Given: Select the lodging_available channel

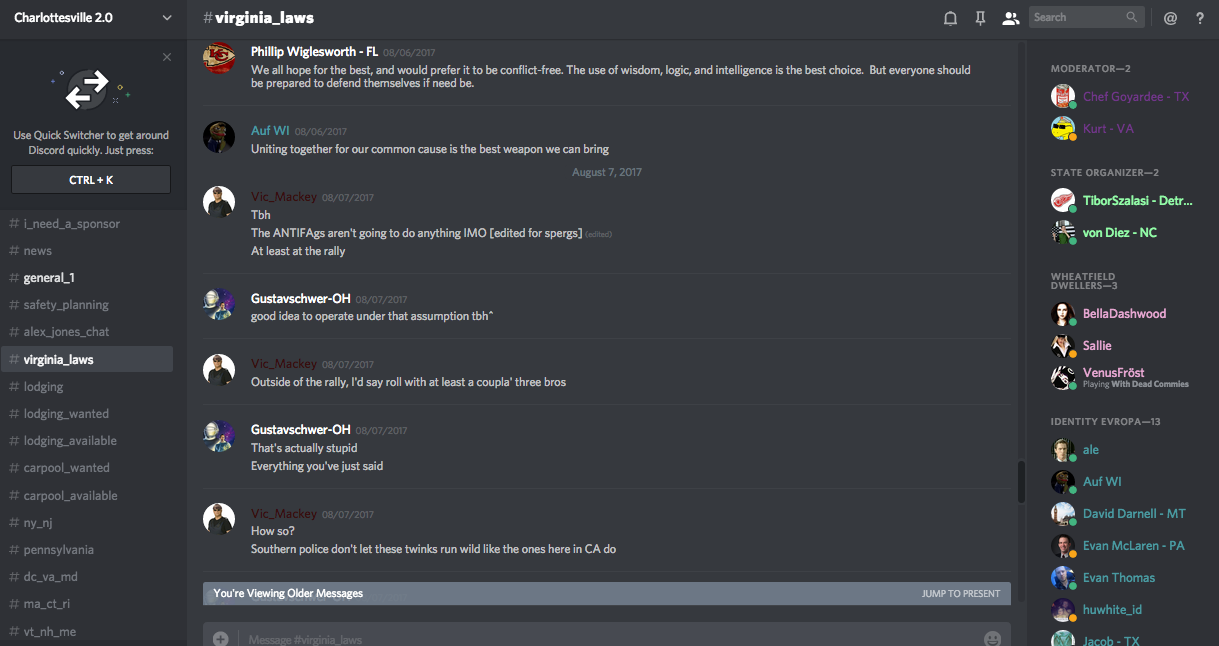Looking at the screenshot, I should point(70,441).
